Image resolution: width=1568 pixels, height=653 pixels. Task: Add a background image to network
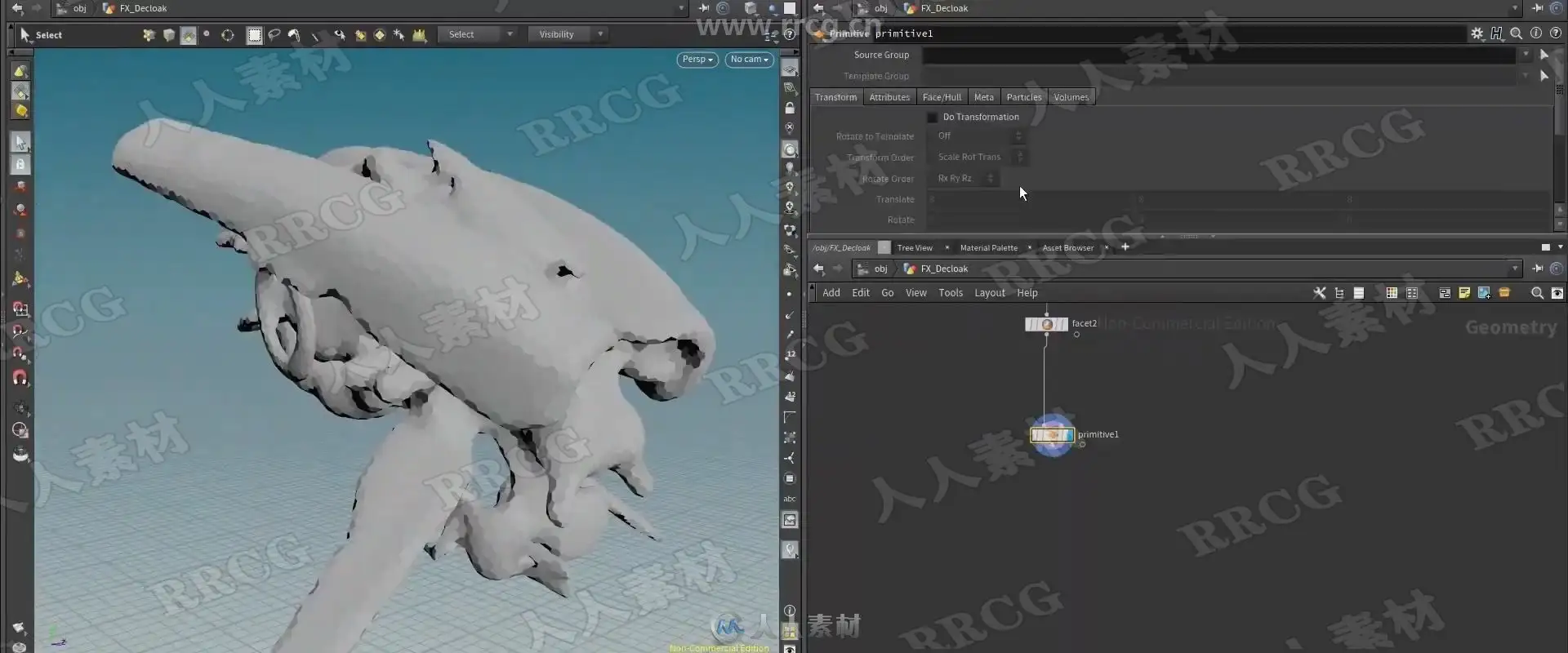[1484, 293]
